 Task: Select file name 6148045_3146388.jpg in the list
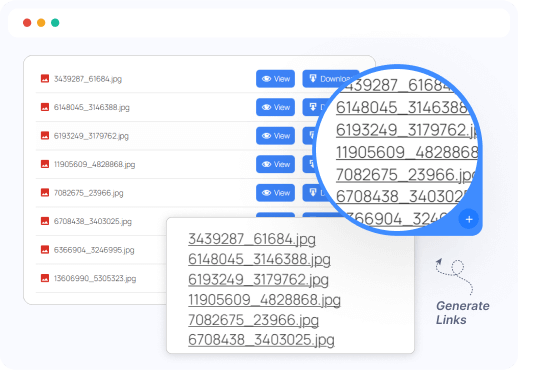(92, 107)
